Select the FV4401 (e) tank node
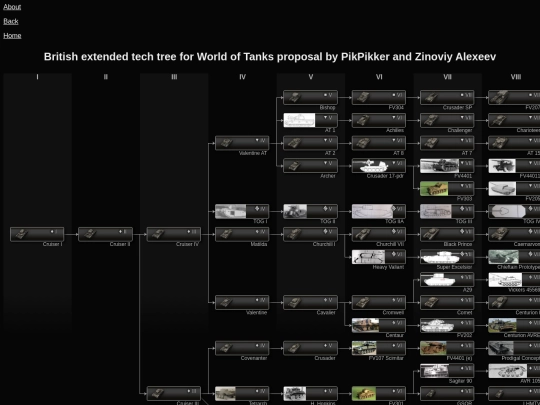540x405 pixels. point(447,348)
